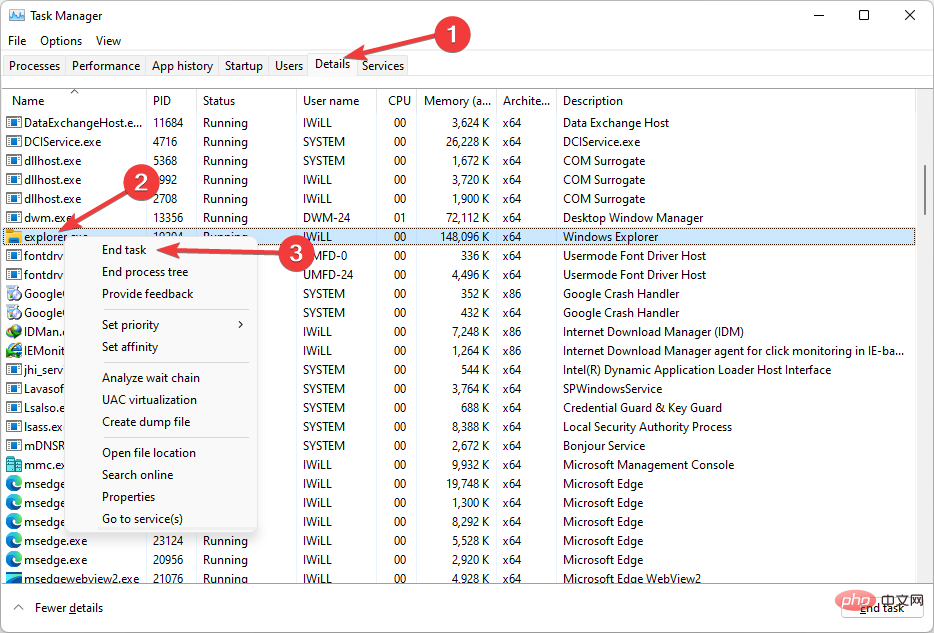Click the msedgewebview2.exe icon

point(14,578)
